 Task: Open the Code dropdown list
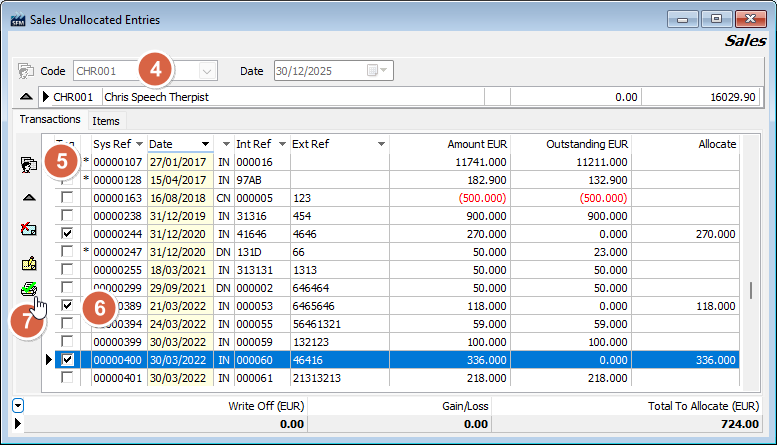207,71
